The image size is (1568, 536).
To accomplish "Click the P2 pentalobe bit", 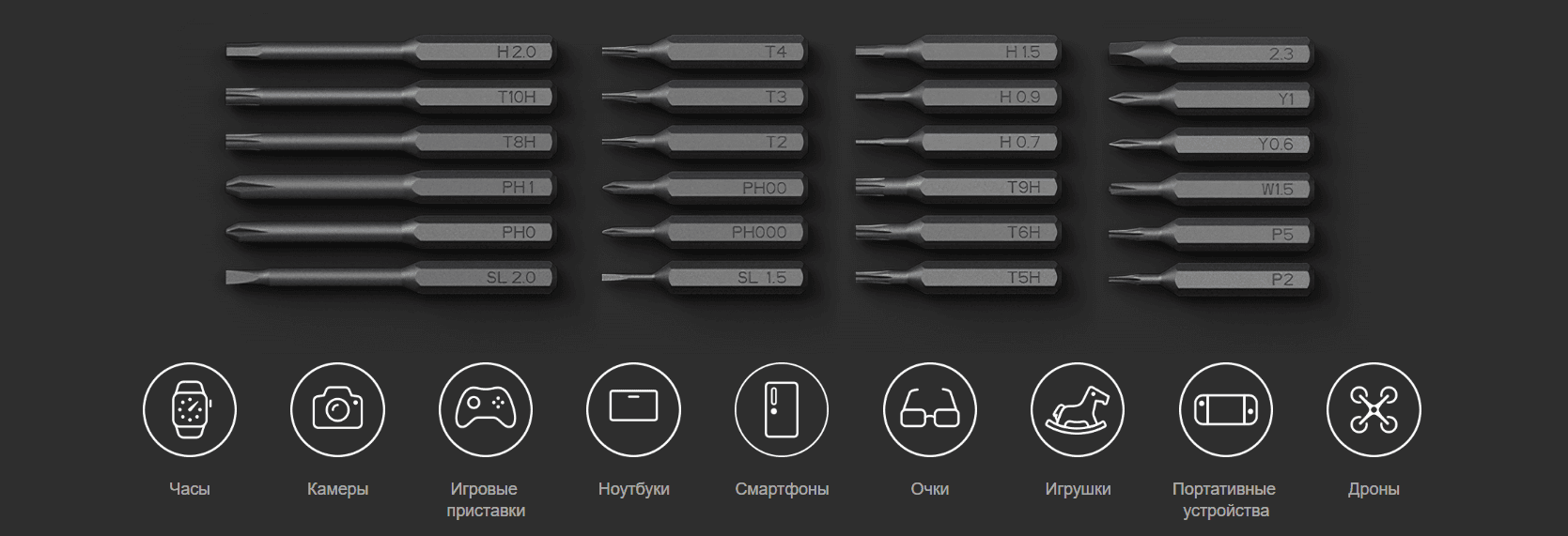I will 1212,279.
